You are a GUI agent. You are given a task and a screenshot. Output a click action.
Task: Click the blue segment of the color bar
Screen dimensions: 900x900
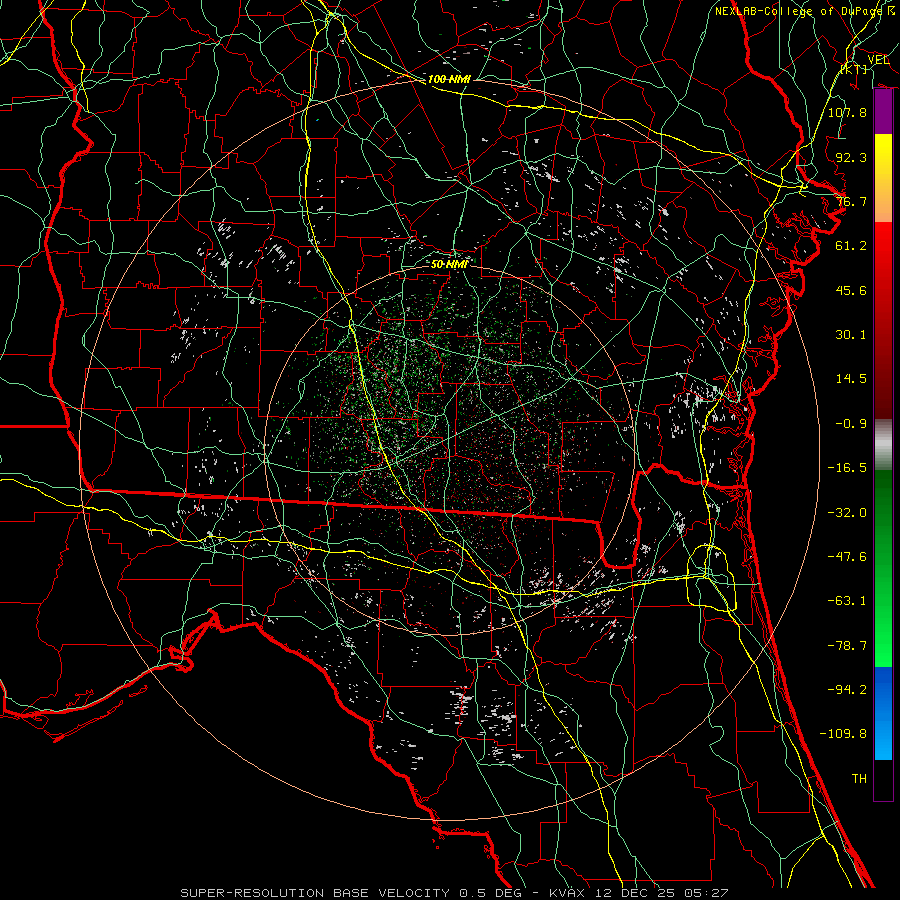coord(883,713)
